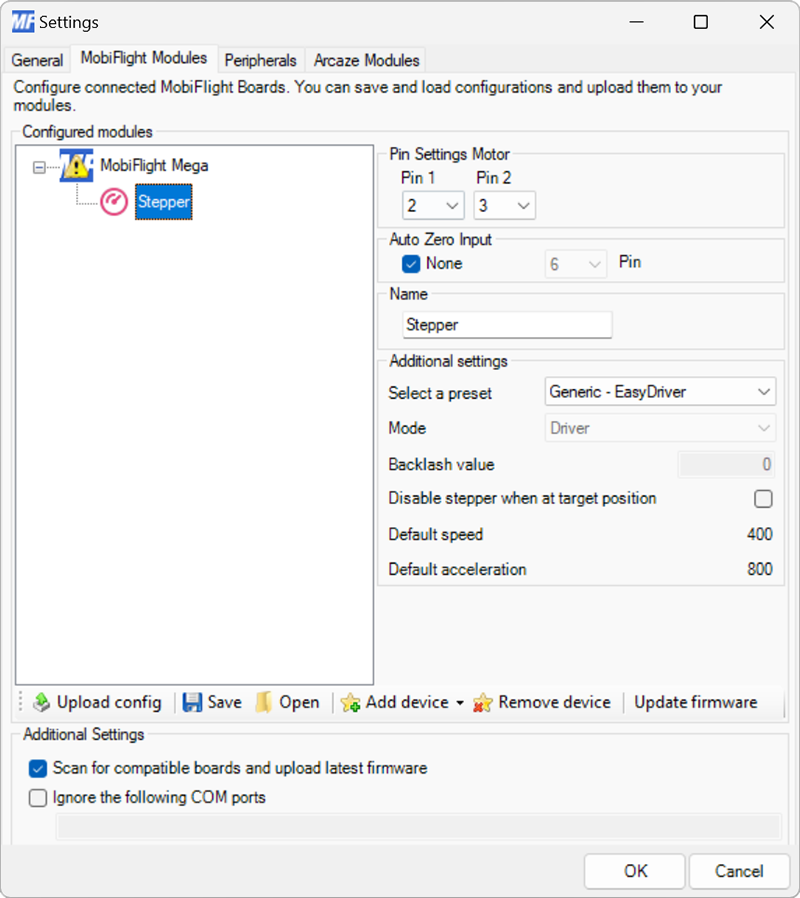Check Ignore the following COM ports
The width and height of the screenshot is (800, 898).
pyautogui.click(x=38, y=798)
